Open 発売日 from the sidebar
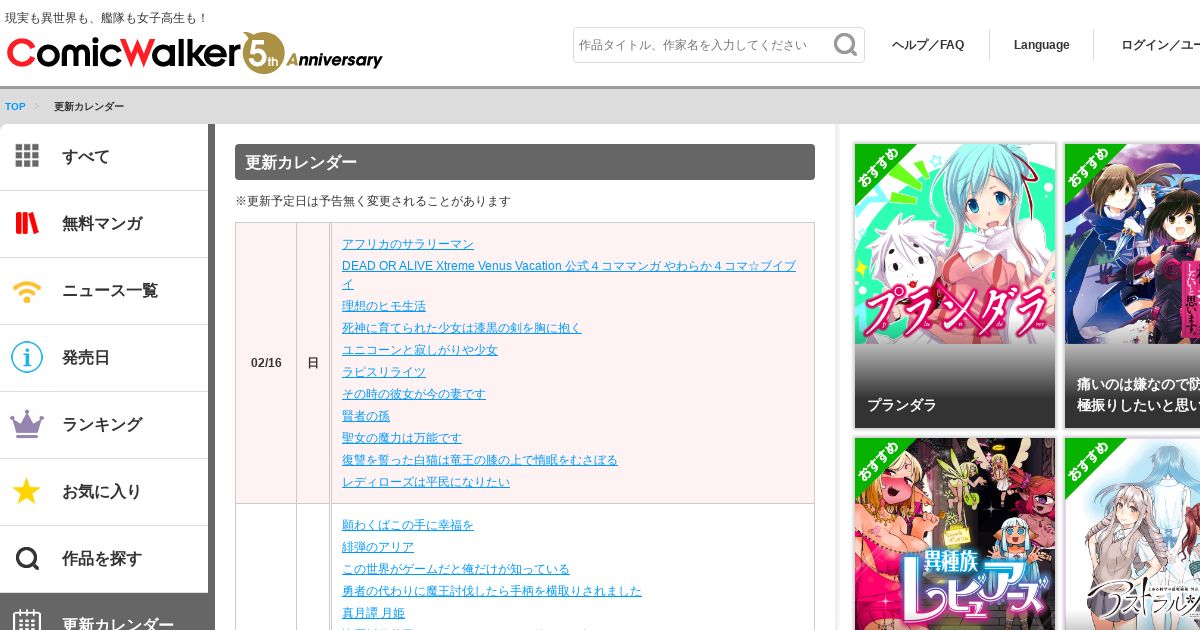 (x=104, y=358)
